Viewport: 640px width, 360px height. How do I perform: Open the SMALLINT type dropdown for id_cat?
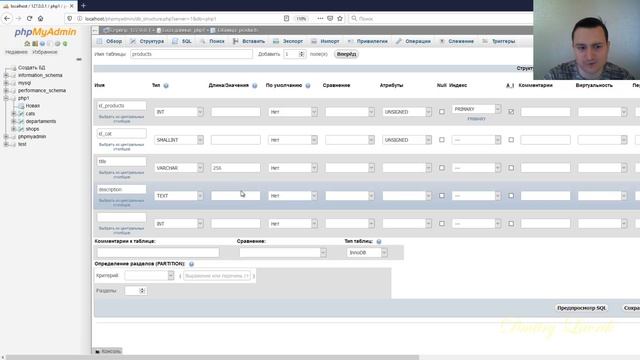tap(178, 140)
